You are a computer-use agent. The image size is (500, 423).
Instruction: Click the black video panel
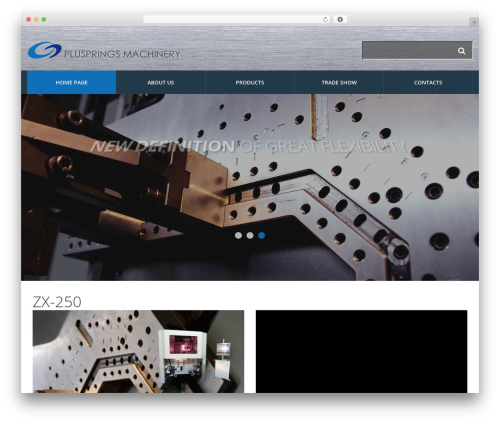(x=361, y=351)
